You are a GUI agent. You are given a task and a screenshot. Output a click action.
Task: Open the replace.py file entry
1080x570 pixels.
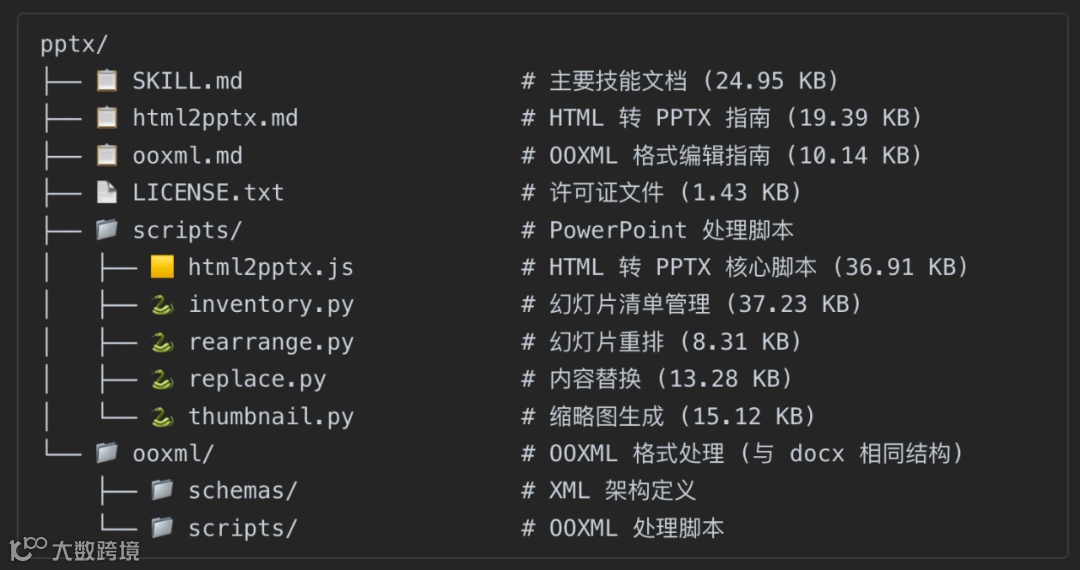(257, 379)
